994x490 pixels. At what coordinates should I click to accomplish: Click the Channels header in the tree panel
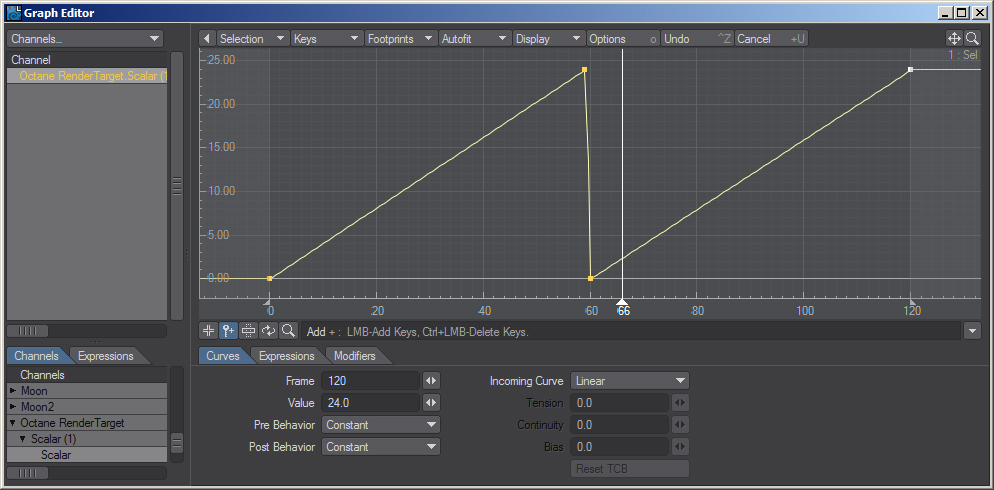point(87,375)
